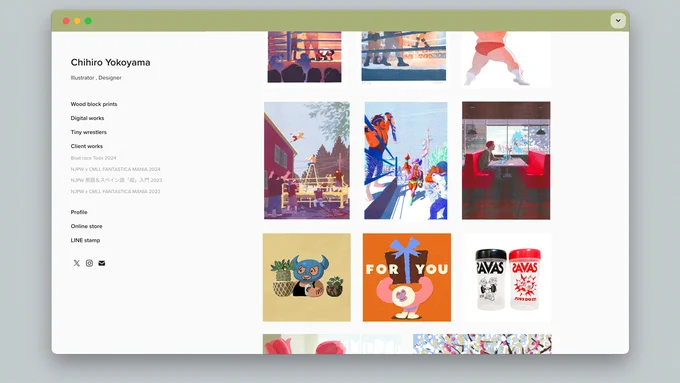Click the email envelope icon

point(102,263)
